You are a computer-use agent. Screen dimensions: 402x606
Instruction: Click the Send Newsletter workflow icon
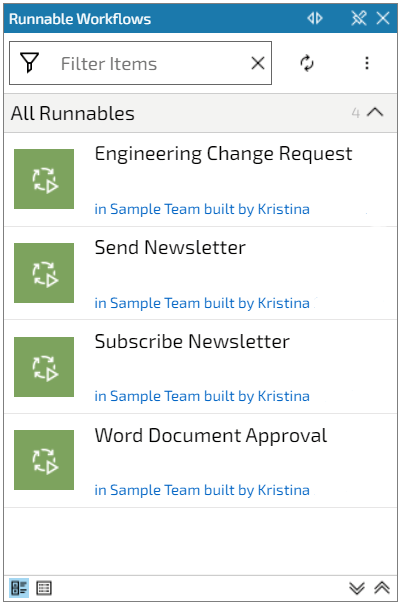44,273
